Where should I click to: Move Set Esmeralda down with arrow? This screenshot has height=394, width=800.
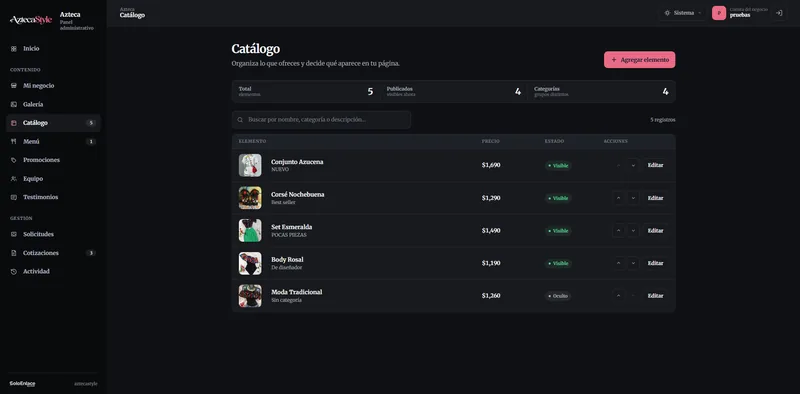click(x=633, y=231)
